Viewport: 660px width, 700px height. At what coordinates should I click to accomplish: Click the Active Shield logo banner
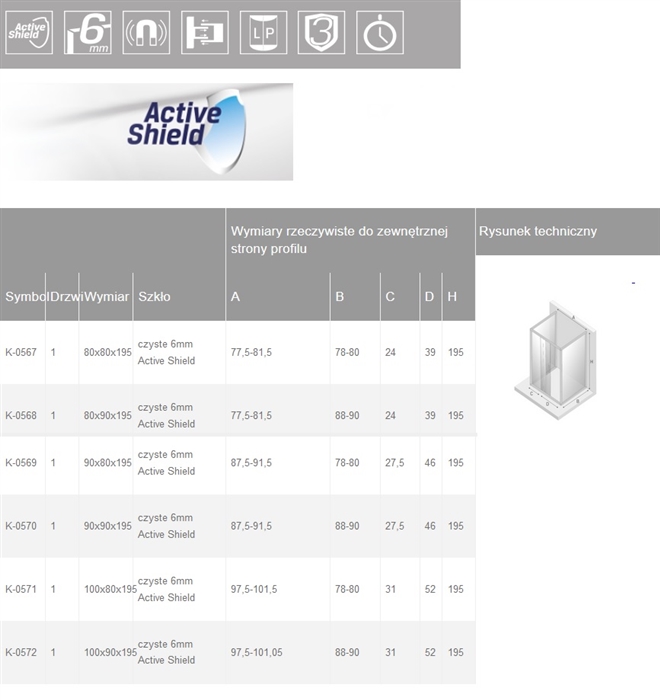click(x=146, y=132)
